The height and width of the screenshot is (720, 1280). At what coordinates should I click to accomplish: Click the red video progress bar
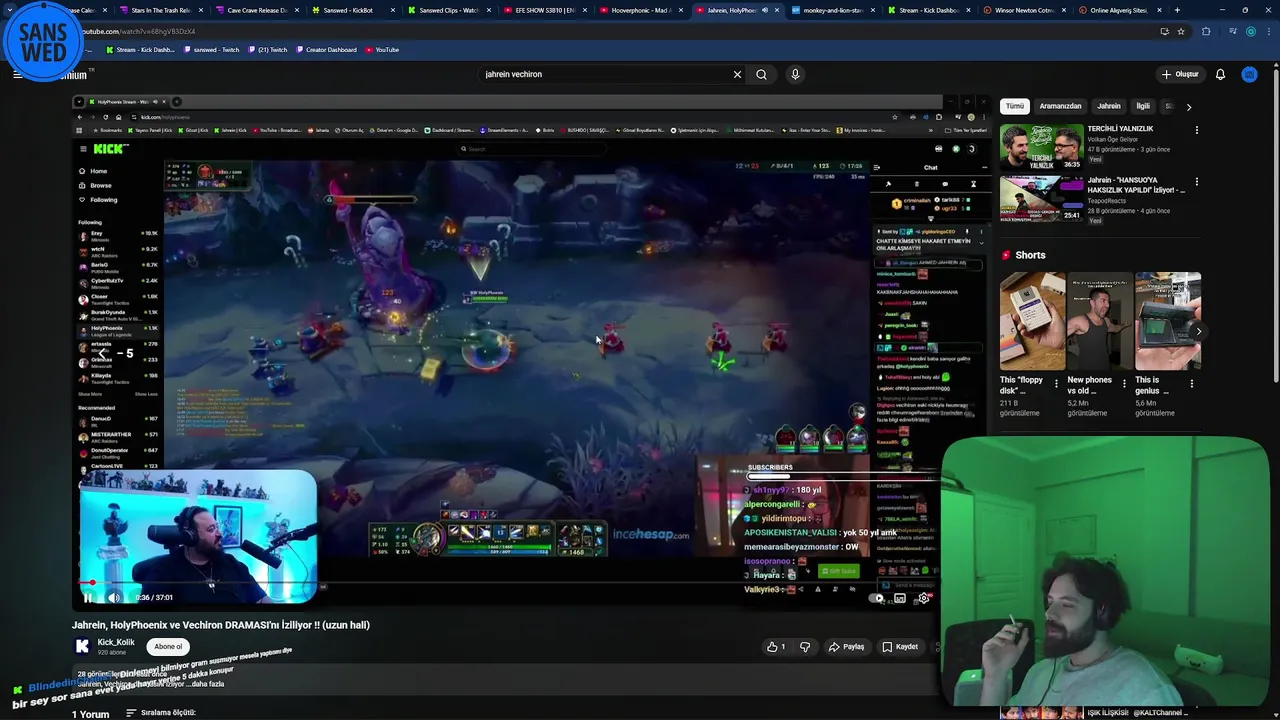point(85,583)
